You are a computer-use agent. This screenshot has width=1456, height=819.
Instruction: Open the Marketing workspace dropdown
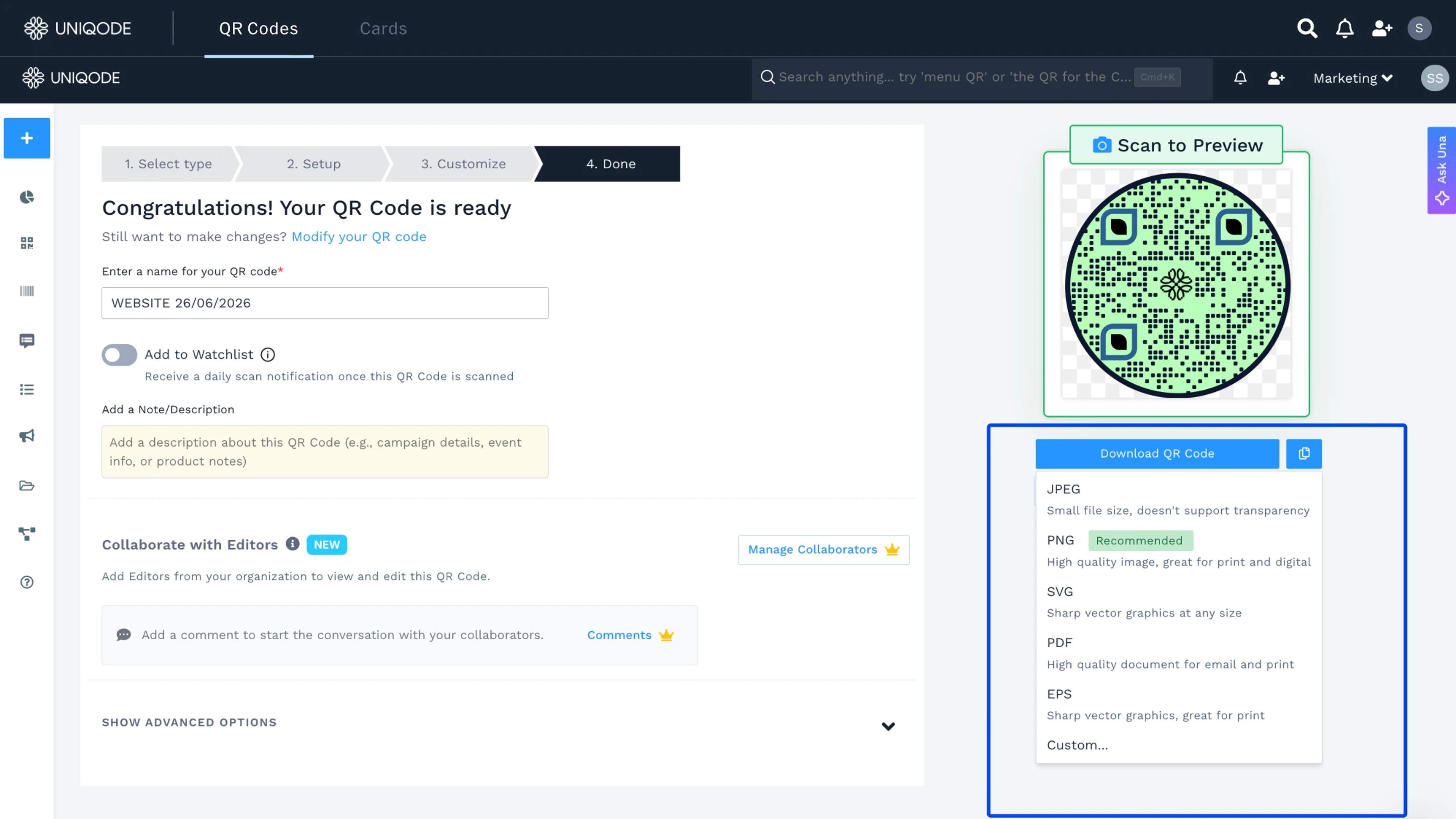pyautogui.click(x=1352, y=78)
